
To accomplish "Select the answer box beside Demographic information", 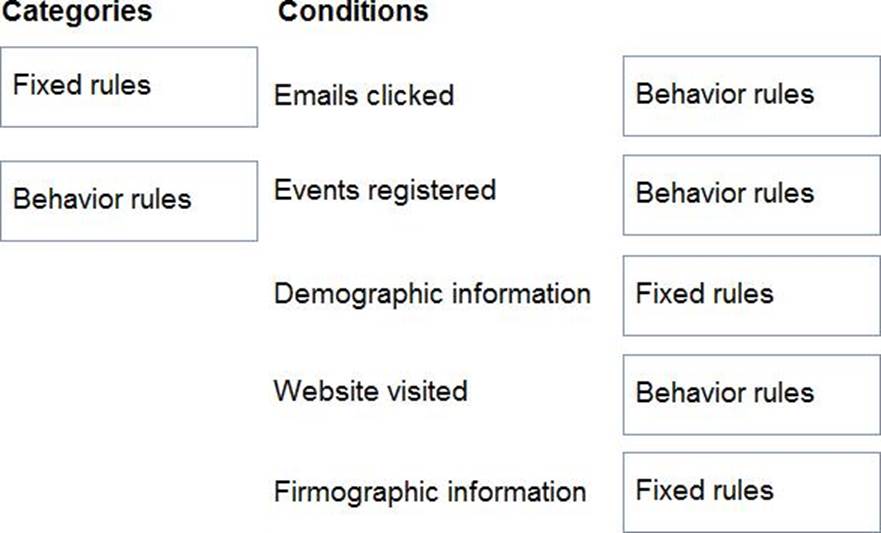I will 751,295.
